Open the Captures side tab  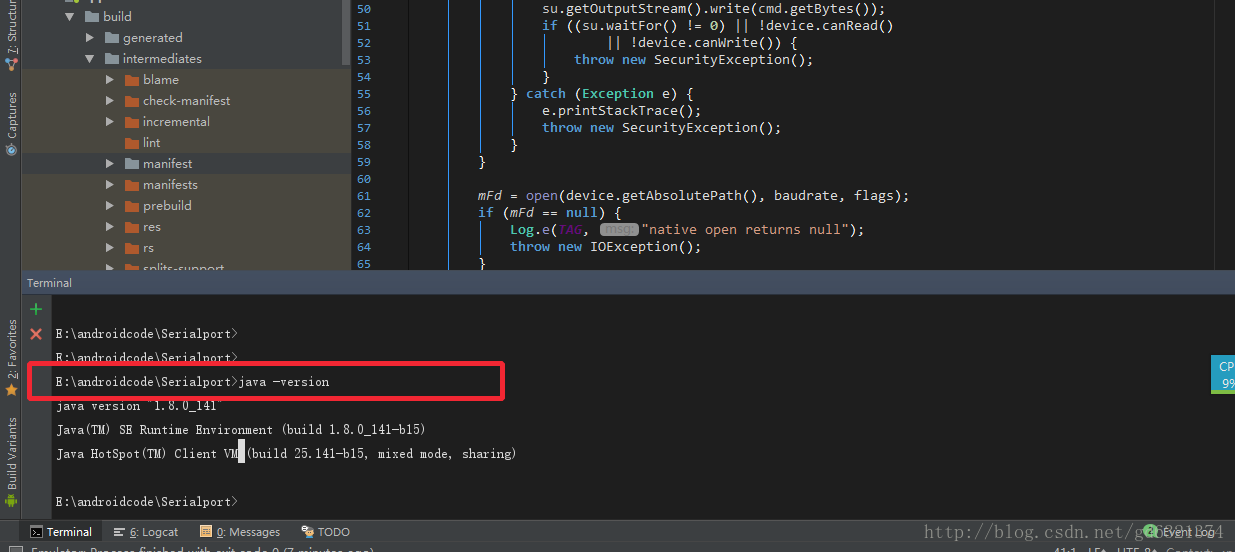click(11, 124)
